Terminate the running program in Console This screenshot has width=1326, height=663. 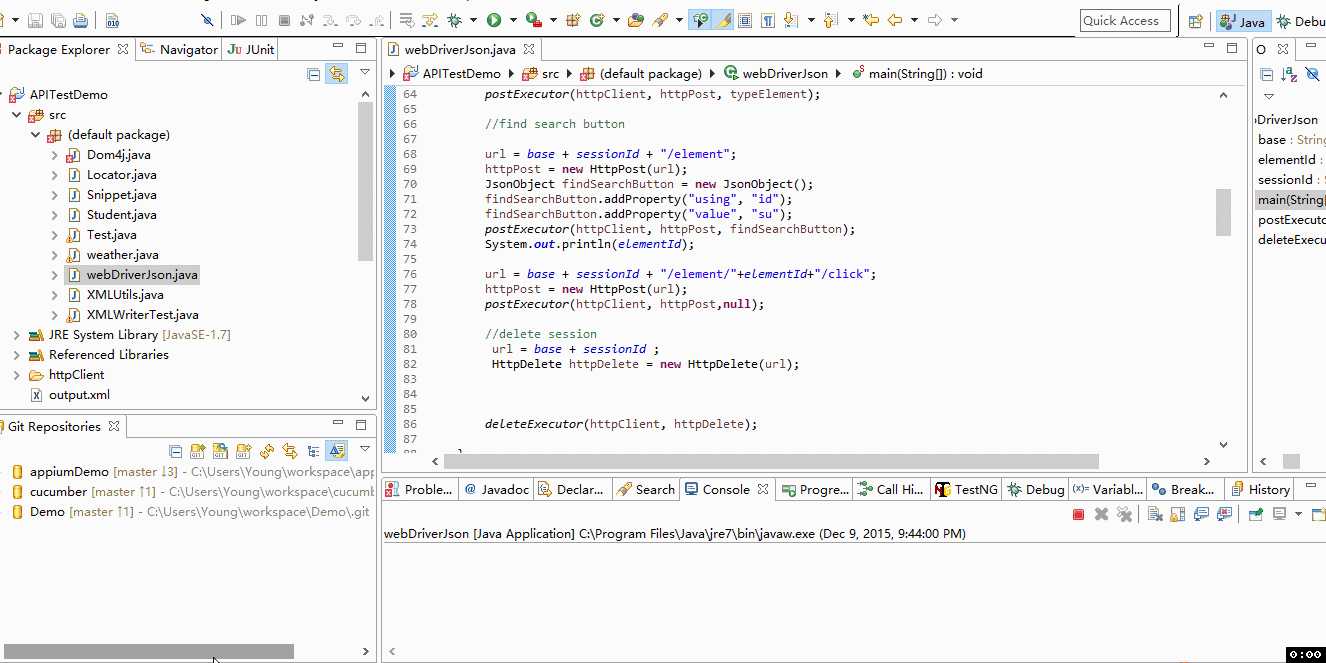(x=1078, y=514)
